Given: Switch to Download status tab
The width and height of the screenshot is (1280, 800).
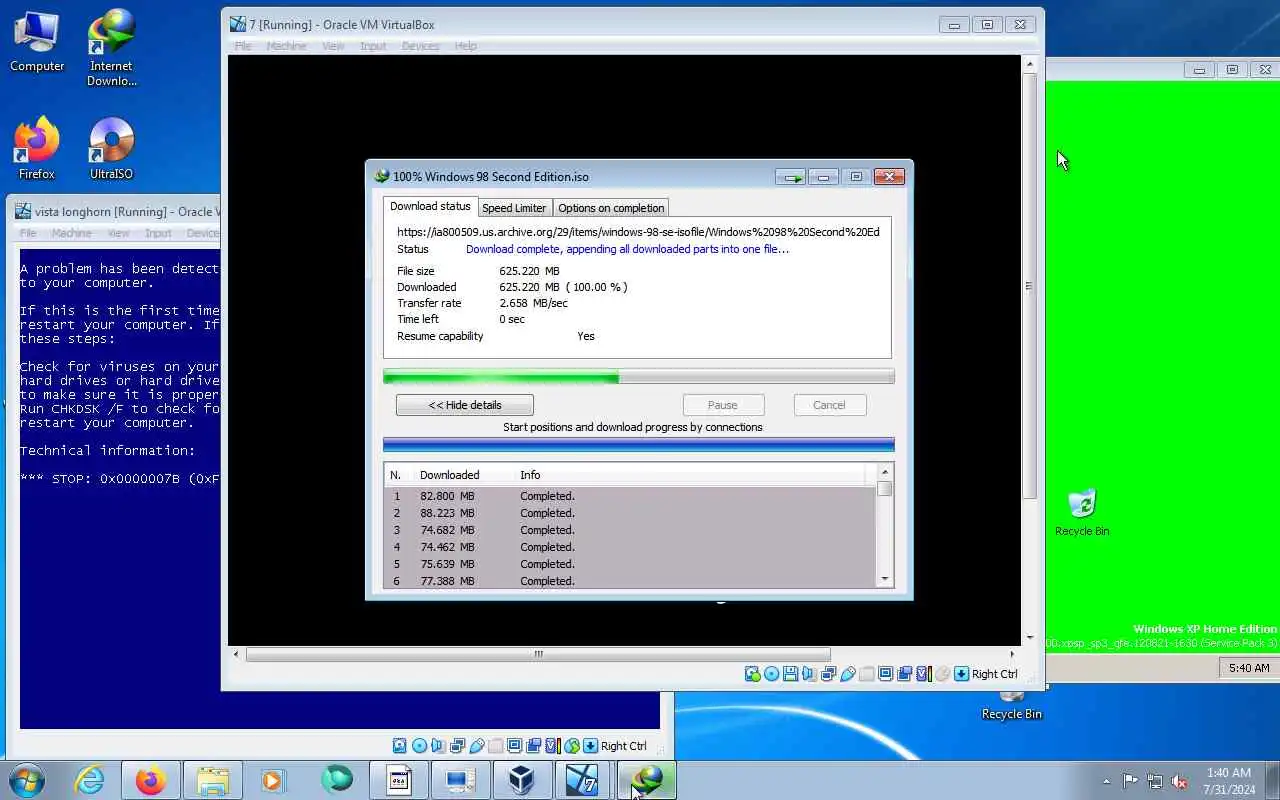Looking at the screenshot, I should point(430,206).
